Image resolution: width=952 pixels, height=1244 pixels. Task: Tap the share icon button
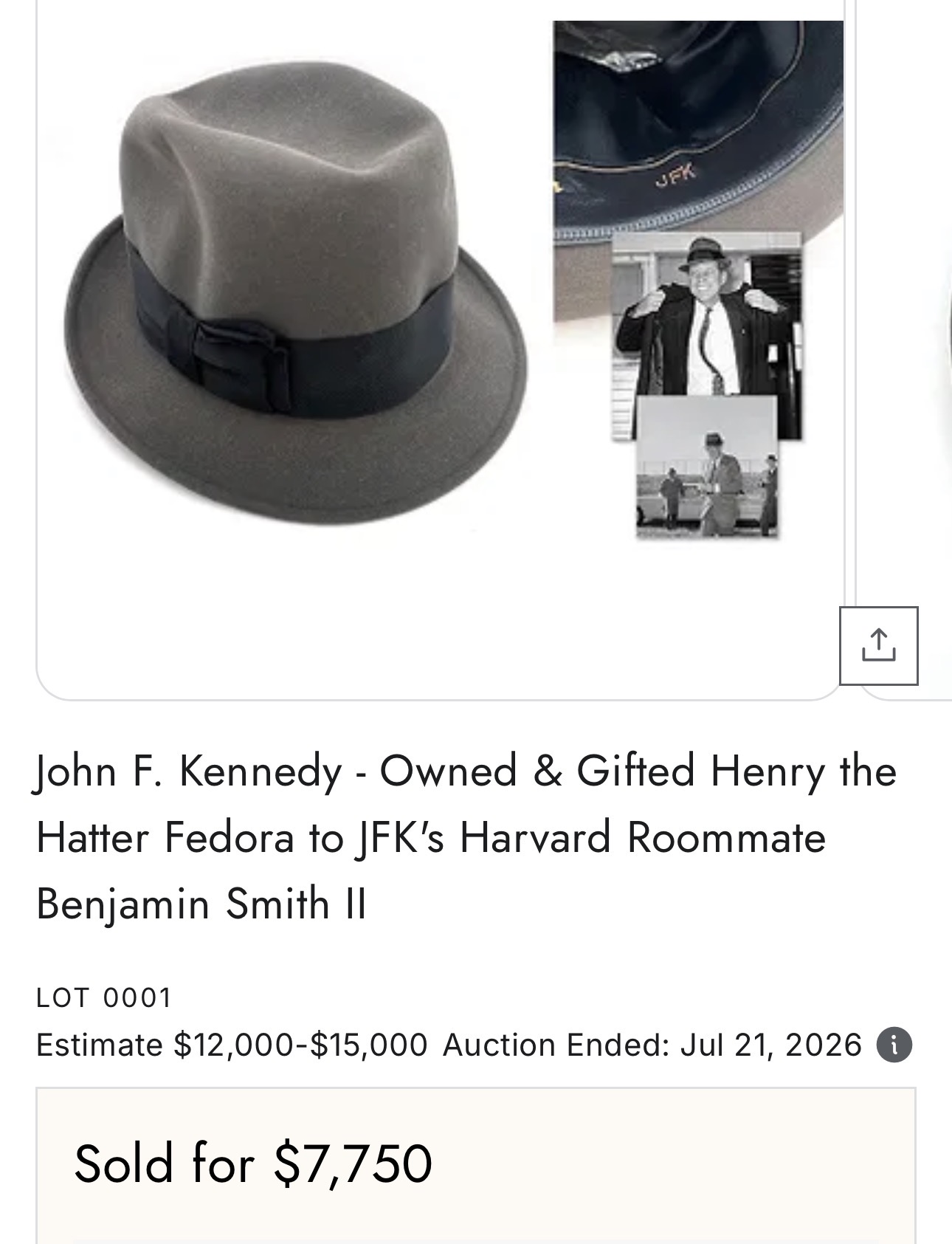(x=878, y=645)
